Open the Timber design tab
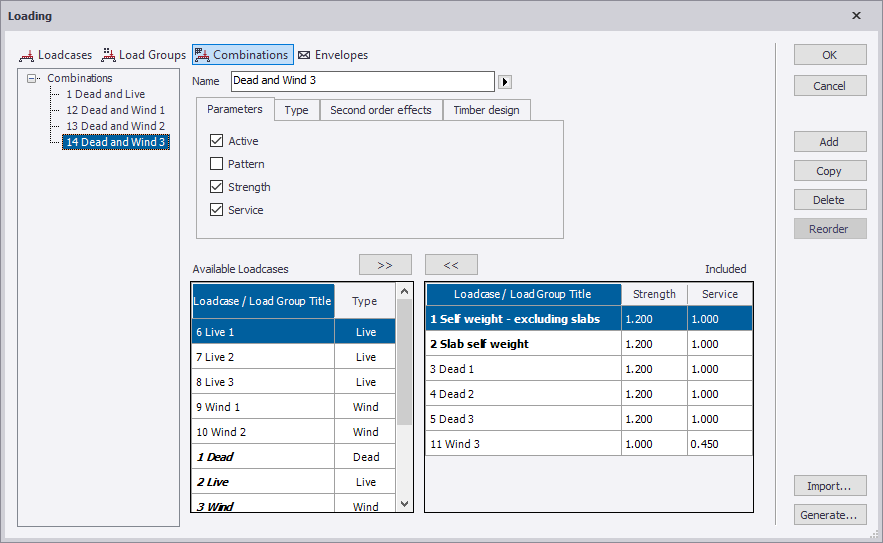This screenshot has width=883, height=543. (487, 110)
